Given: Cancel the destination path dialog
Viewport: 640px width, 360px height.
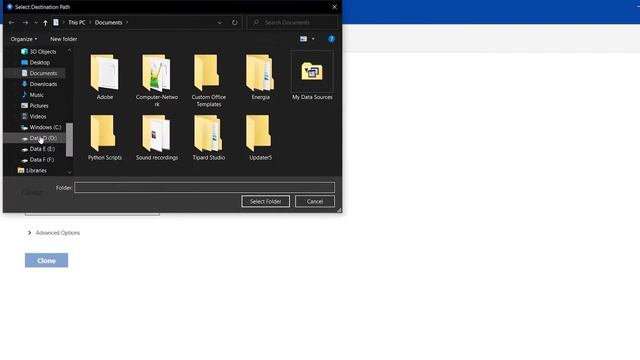Looking at the screenshot, I should (x=315, y=201).
